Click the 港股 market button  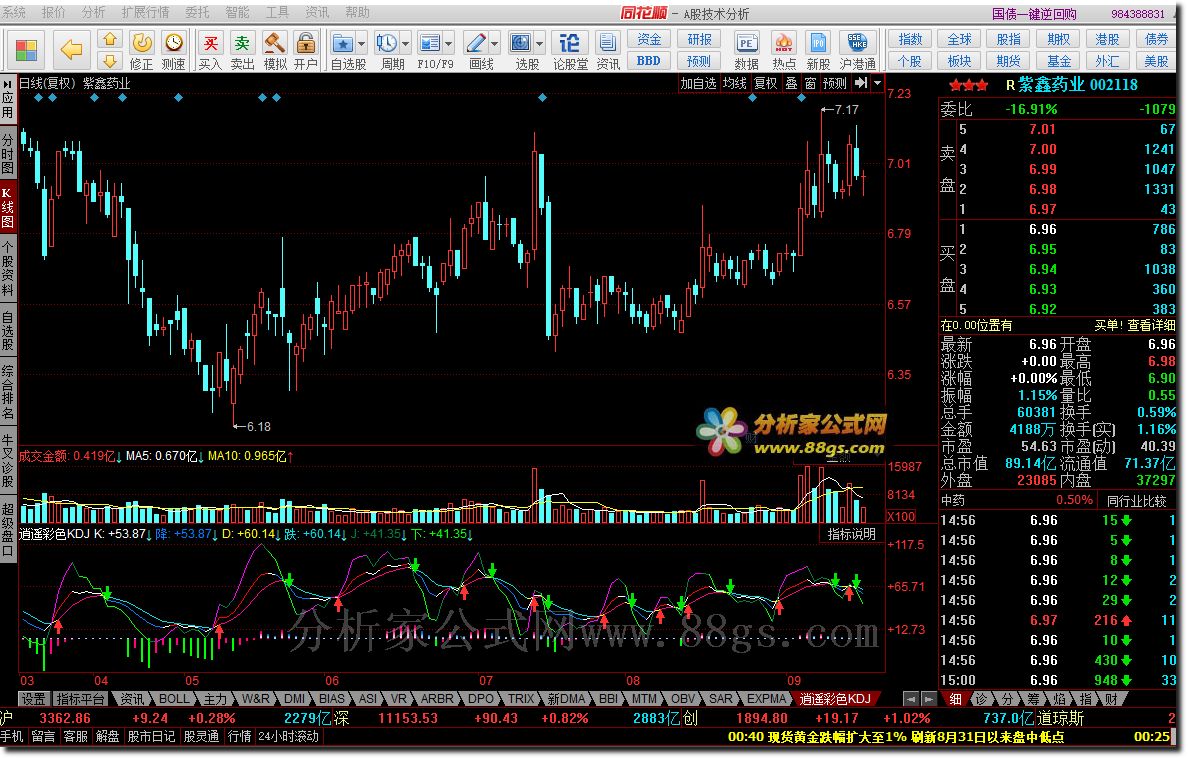(1107, 39)
